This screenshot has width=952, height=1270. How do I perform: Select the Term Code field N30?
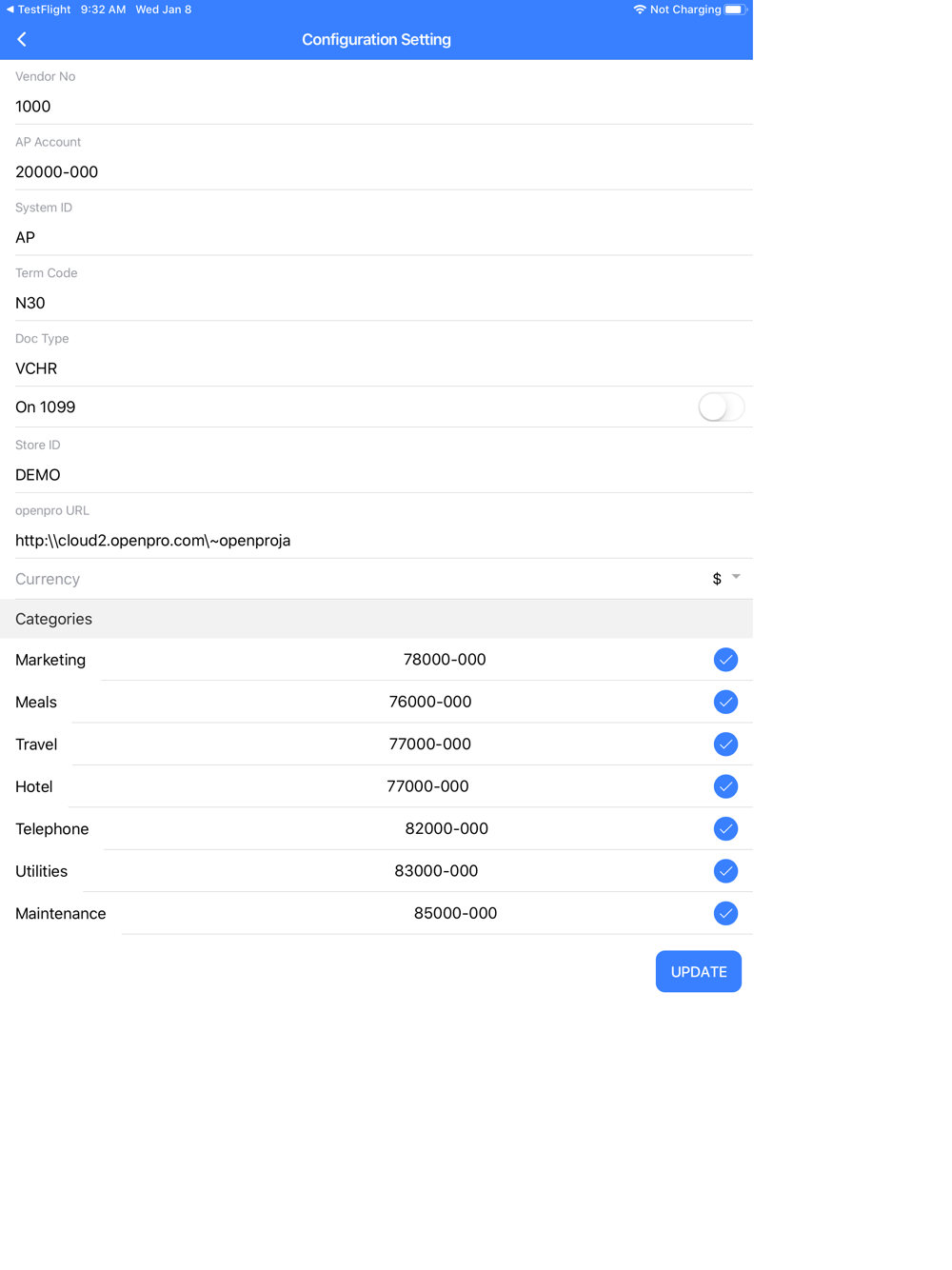[376, 303]
